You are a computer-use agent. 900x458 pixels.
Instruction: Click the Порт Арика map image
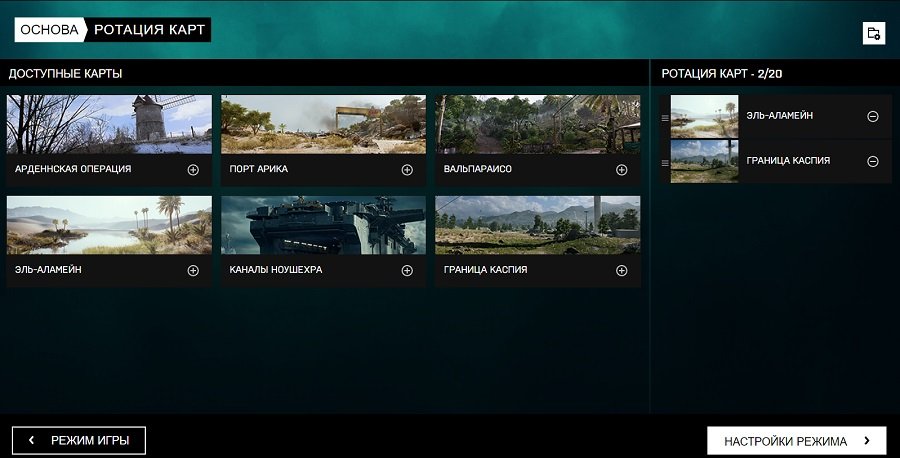tap(323, 125)
